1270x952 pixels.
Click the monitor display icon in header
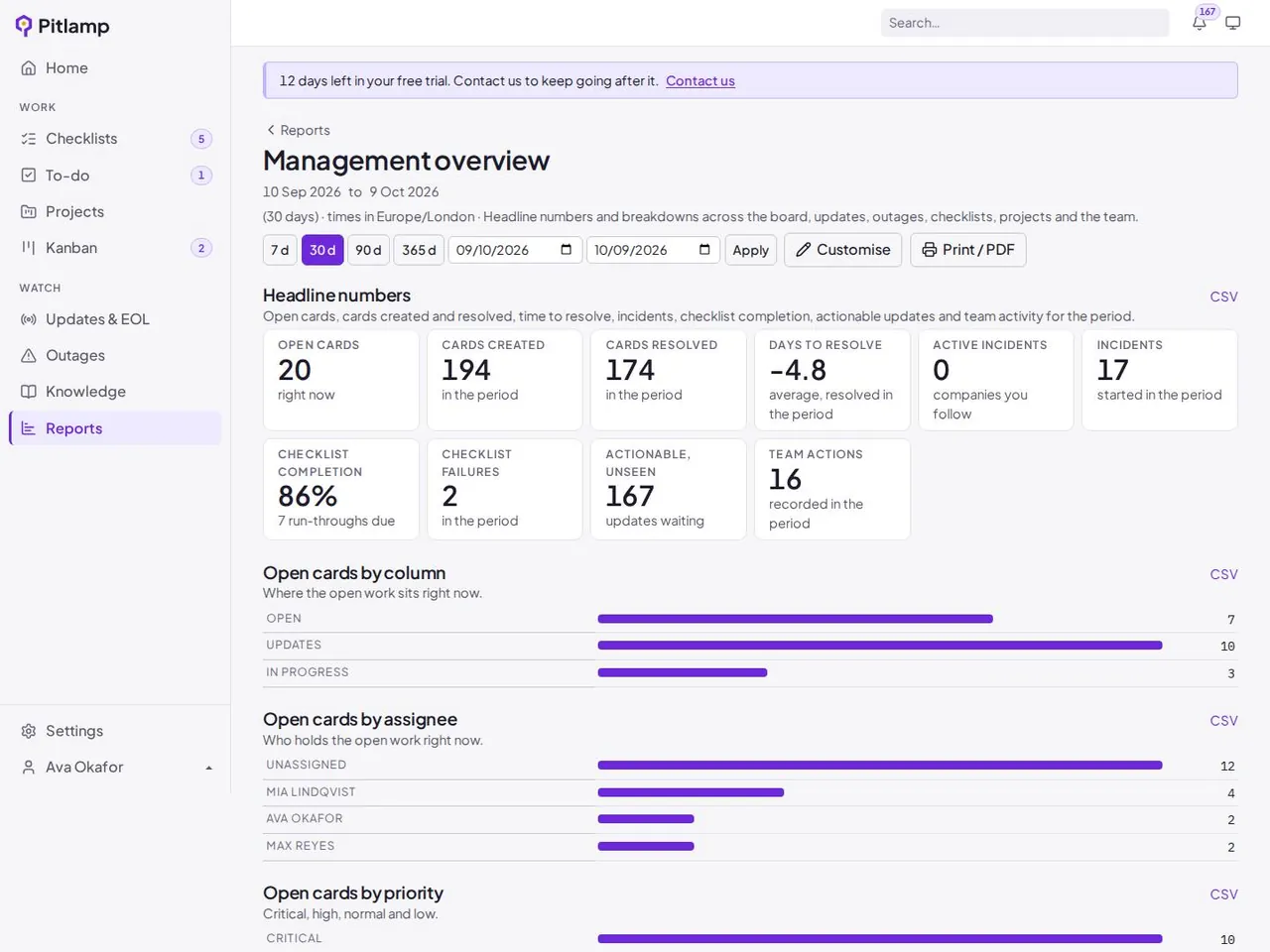1233,23
